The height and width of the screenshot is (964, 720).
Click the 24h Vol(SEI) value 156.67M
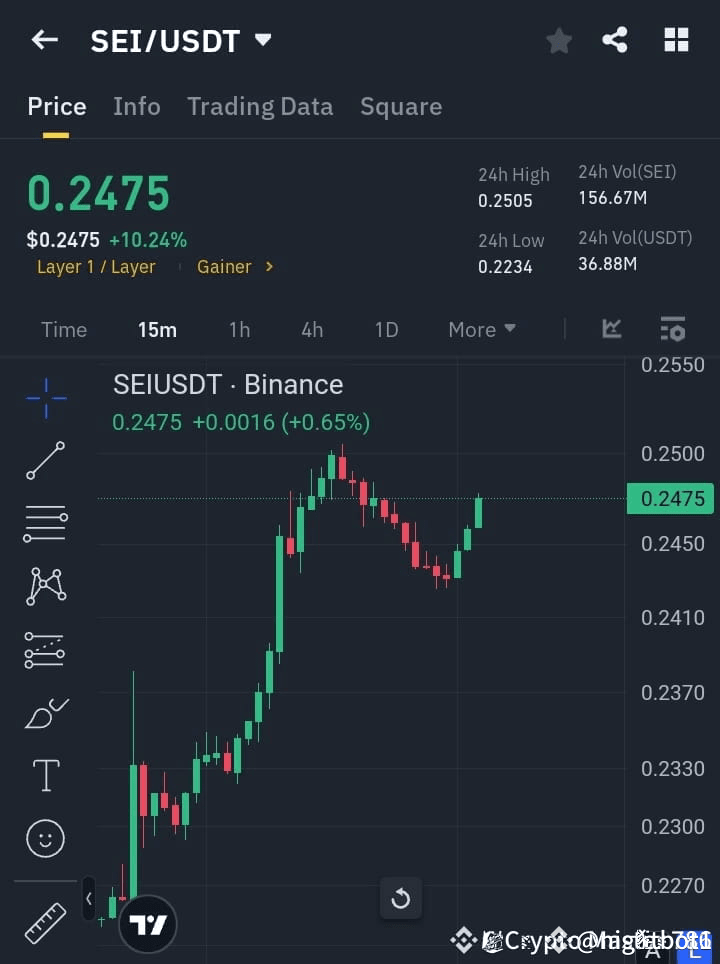[x=612, y=198]
